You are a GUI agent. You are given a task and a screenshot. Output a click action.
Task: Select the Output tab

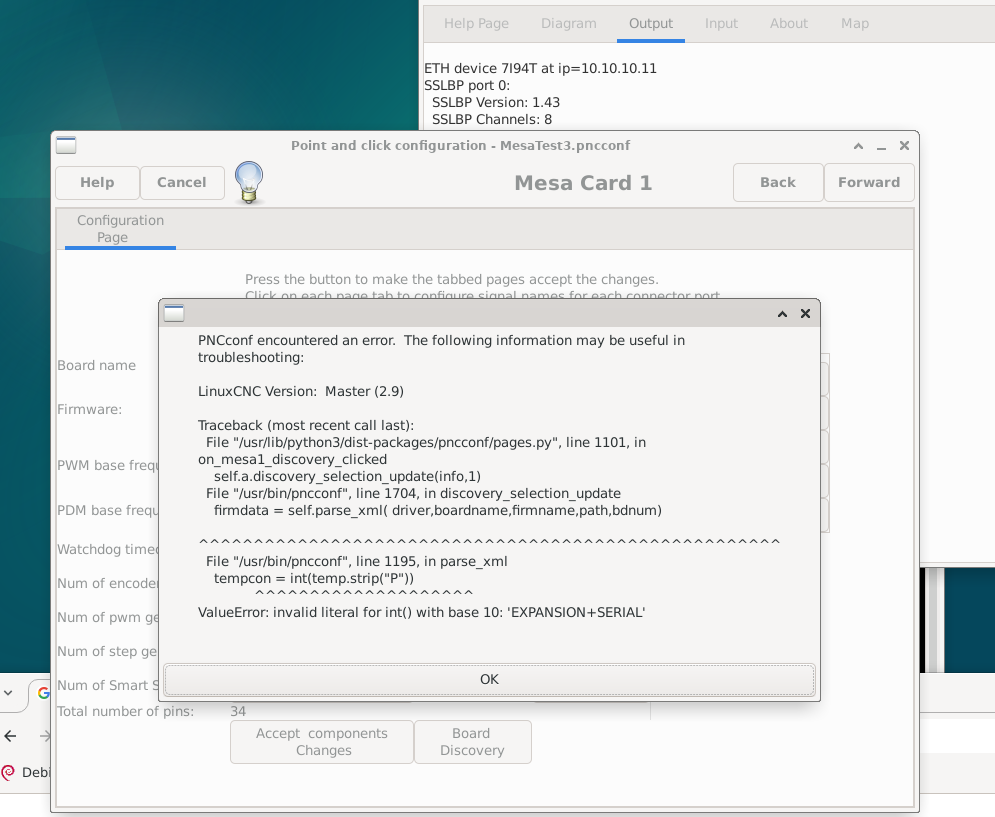pos(650,23)
